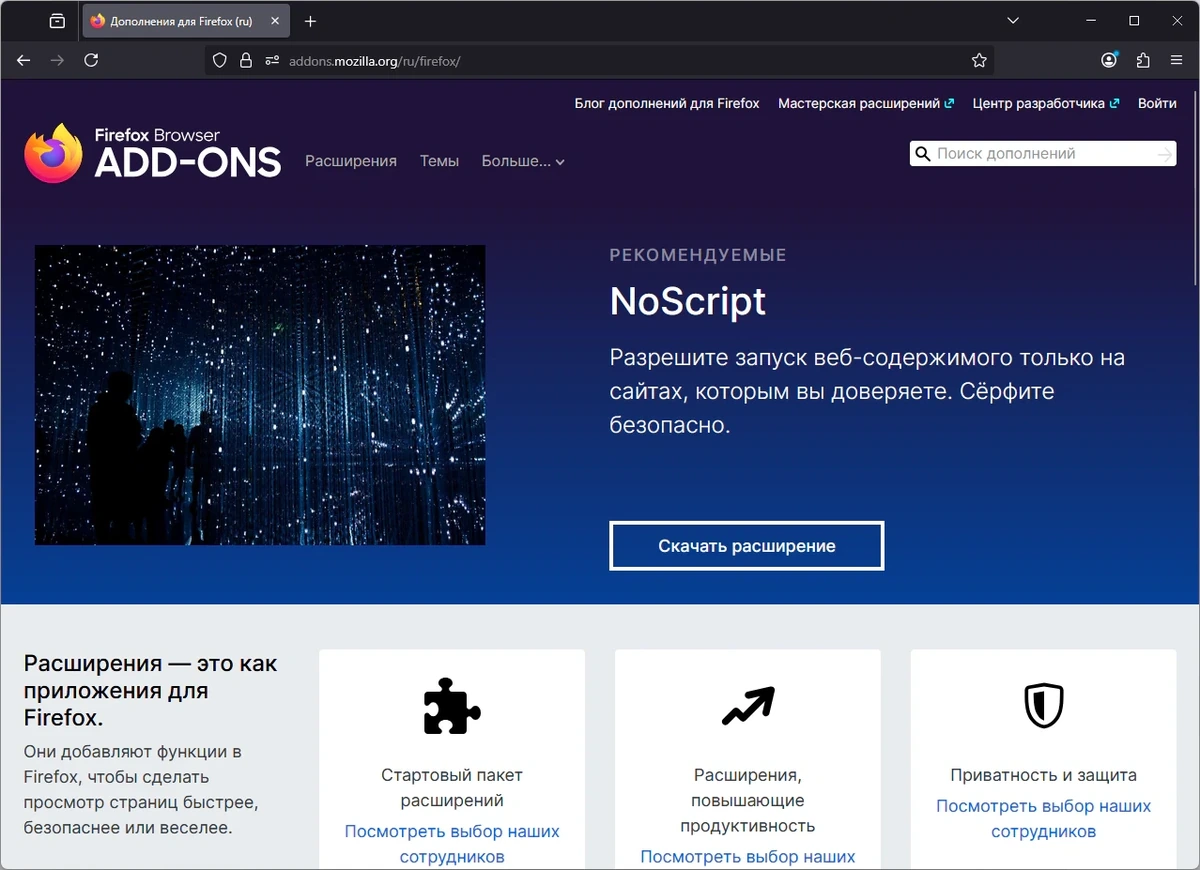Go back with the back arrow
The width and height of the screenshot is (1200, 870).
click(x=24, y=60)
